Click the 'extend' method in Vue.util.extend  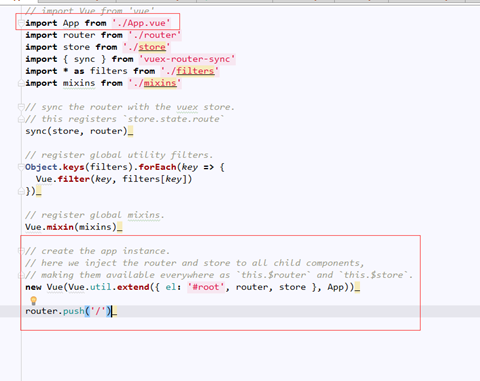tap(133, 287)
